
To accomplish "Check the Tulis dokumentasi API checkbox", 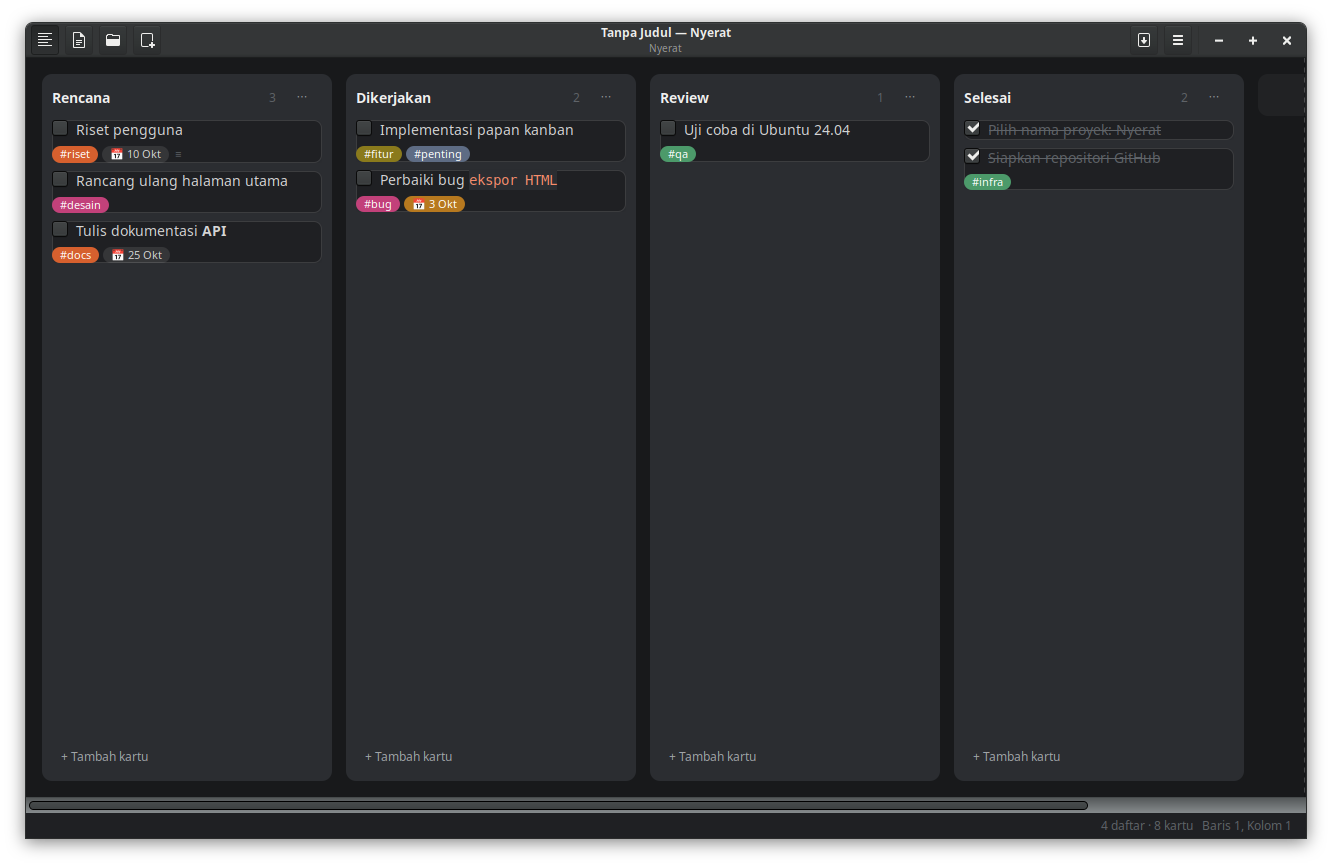I will click(x=60, y=229).
